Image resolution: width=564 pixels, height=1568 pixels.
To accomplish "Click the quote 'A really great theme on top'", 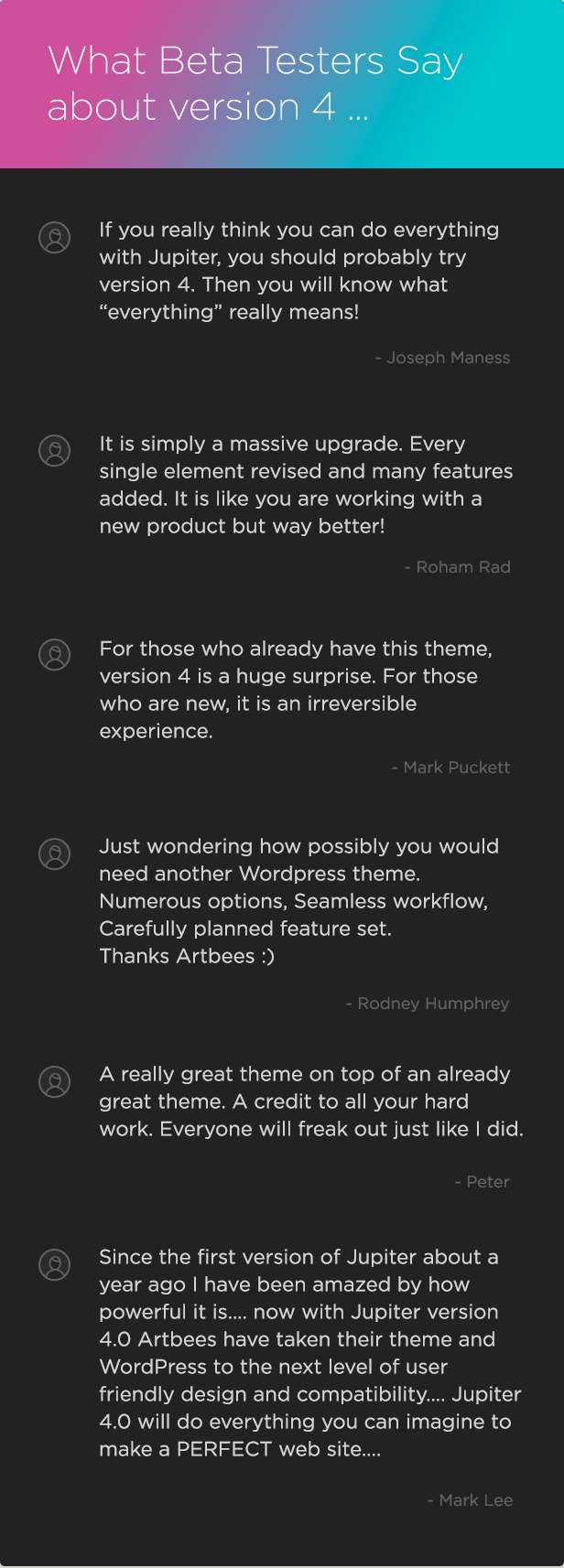I will point(311,1101).
